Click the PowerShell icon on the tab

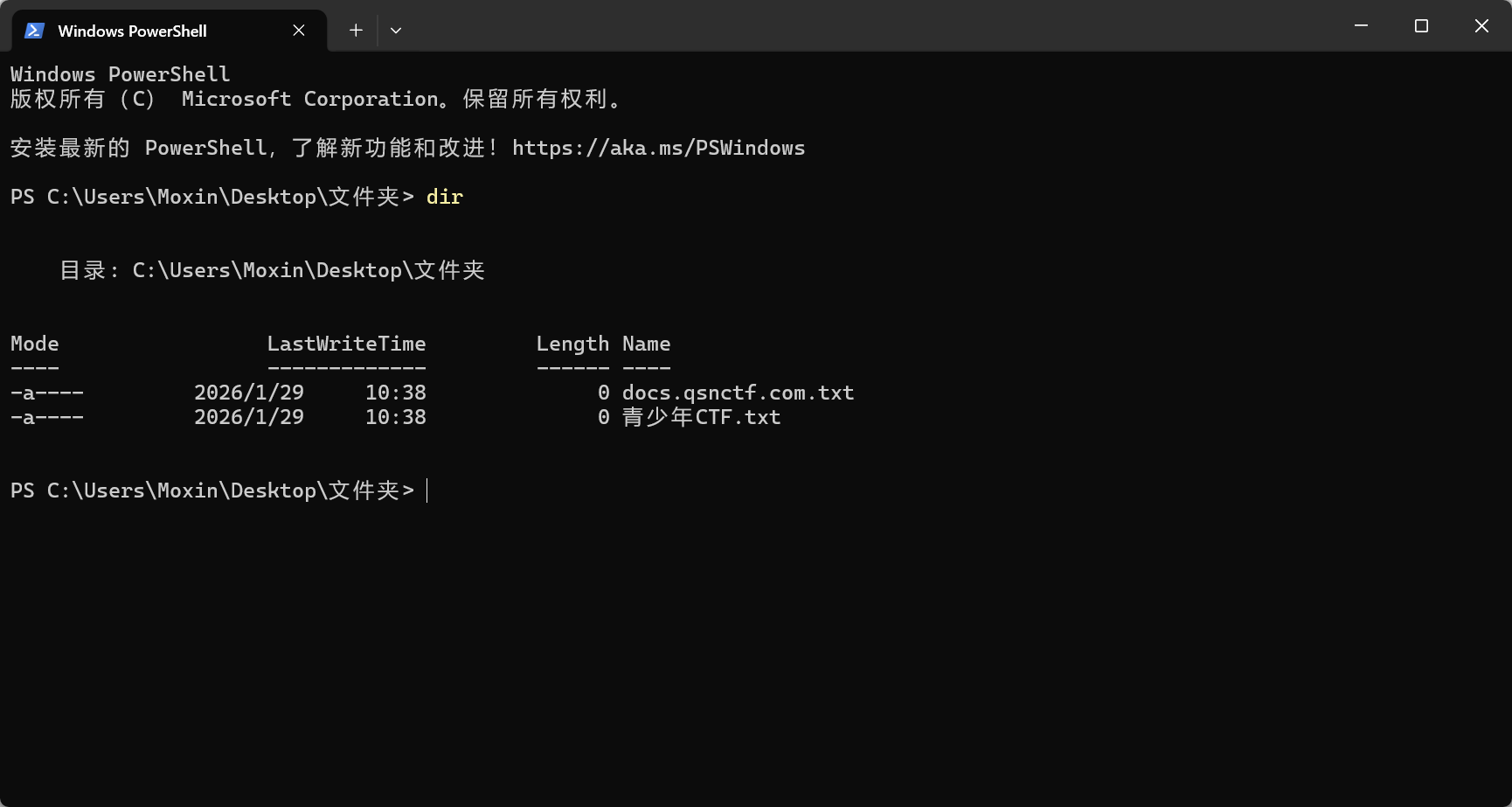pos(34,31)
